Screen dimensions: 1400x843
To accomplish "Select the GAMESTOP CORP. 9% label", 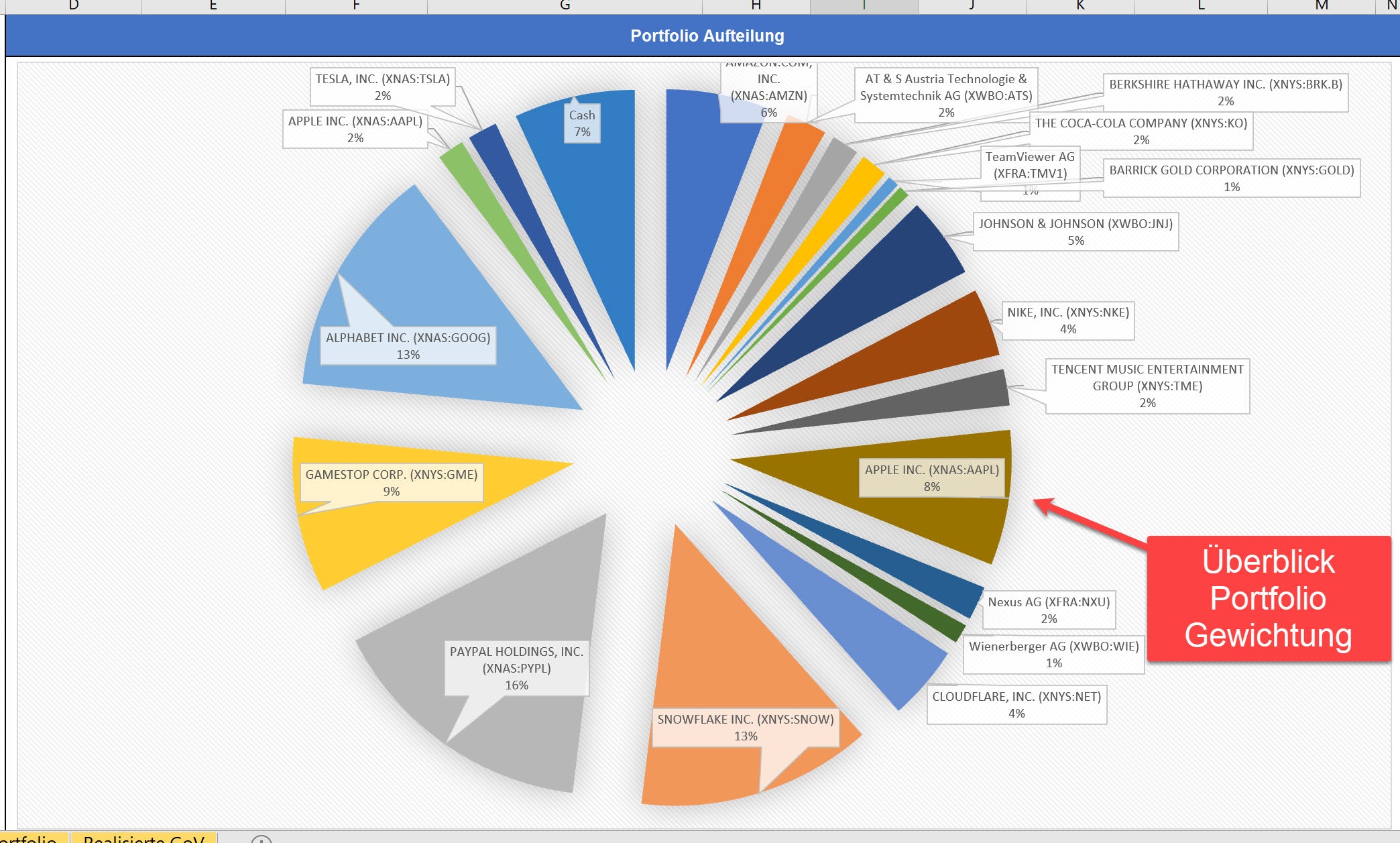I will [x=392, y=483].
